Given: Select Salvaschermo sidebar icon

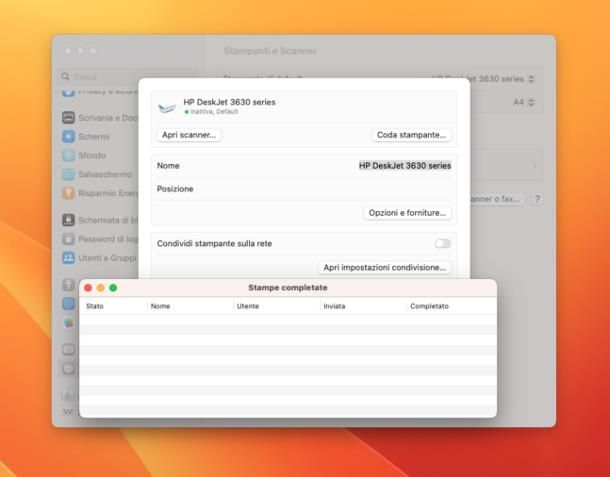Looking at the screenshot, I should 68,174.
